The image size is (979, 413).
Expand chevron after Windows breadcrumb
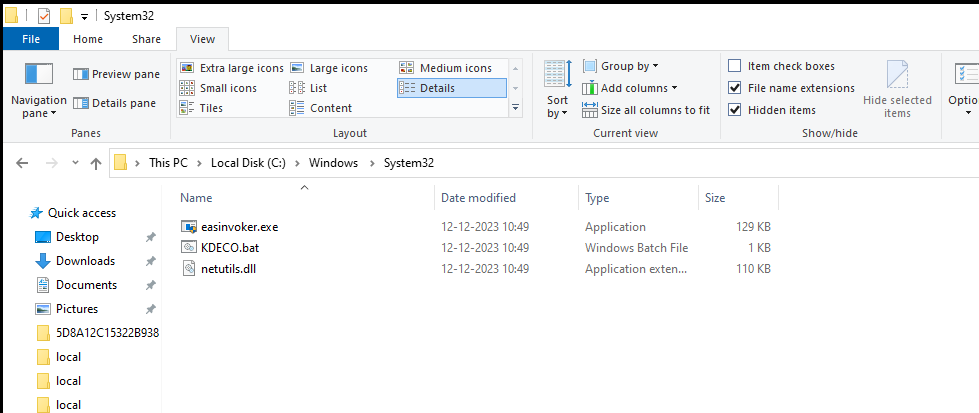pos(371,163)
